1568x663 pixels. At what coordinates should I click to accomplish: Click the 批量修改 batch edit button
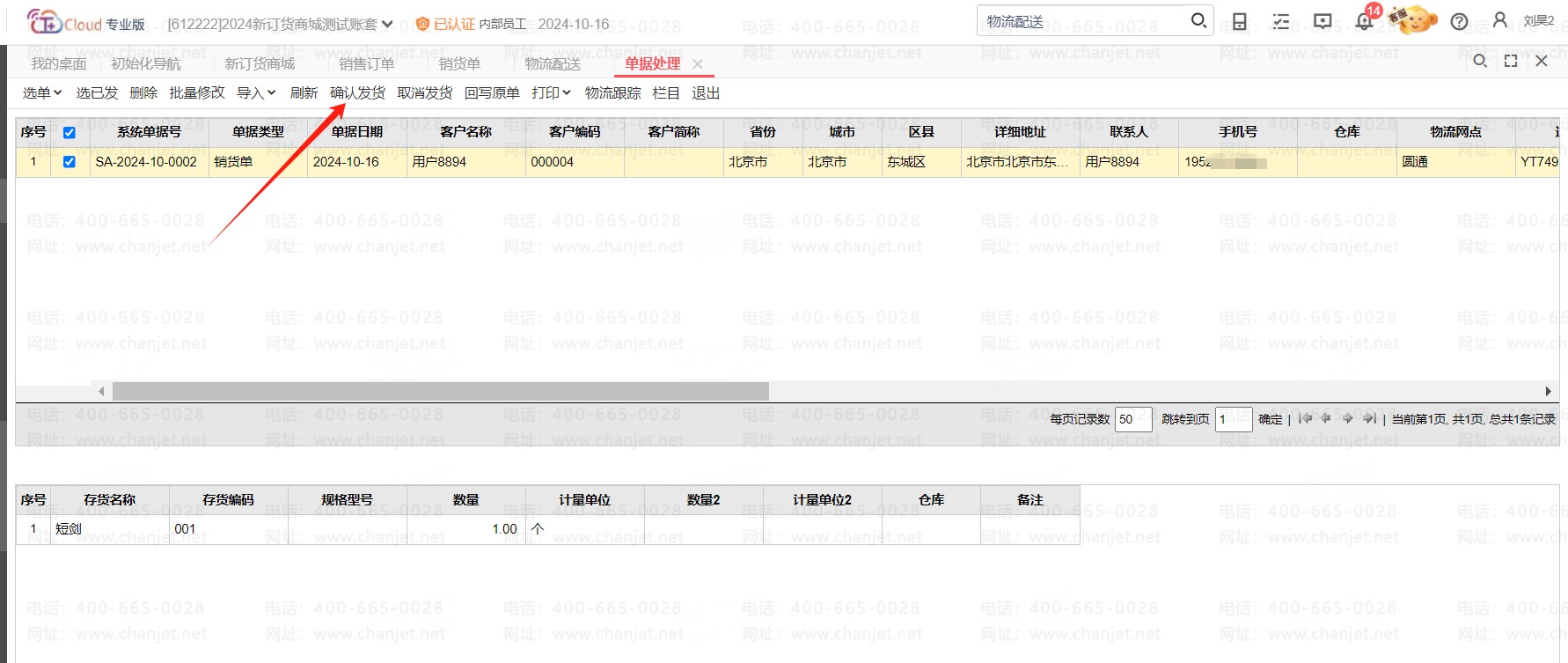pyautogui.click(x=197, y=93)
